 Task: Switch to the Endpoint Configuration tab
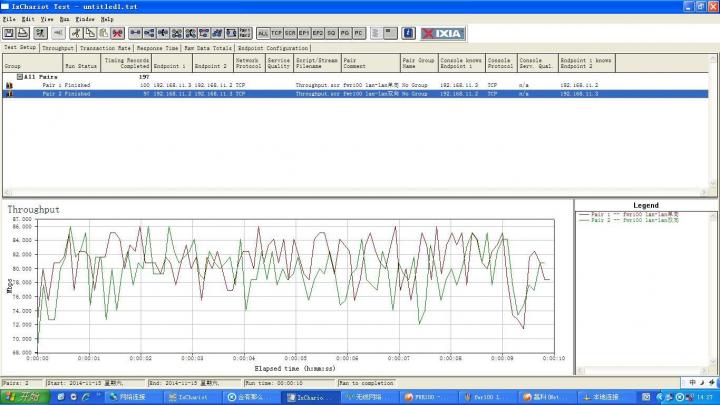273,48
